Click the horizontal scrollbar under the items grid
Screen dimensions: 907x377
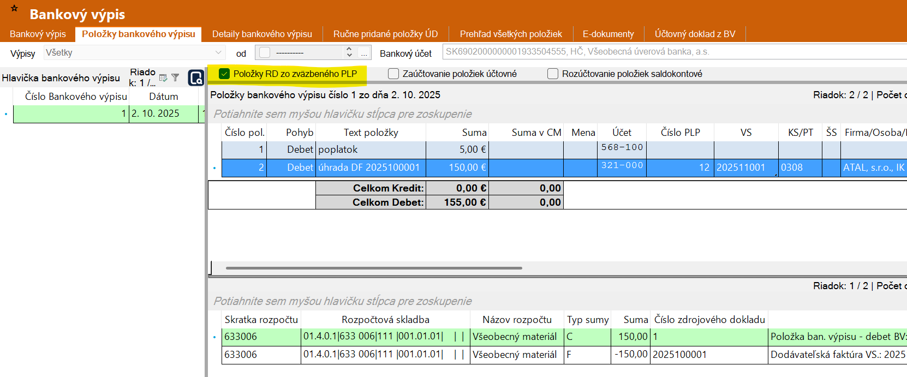pos(373,268)
